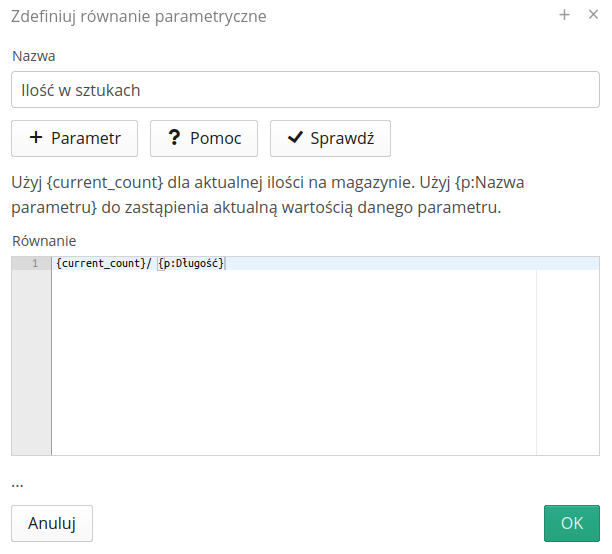
Task: Open help via the Pomoc button
Action: (204, 139)
